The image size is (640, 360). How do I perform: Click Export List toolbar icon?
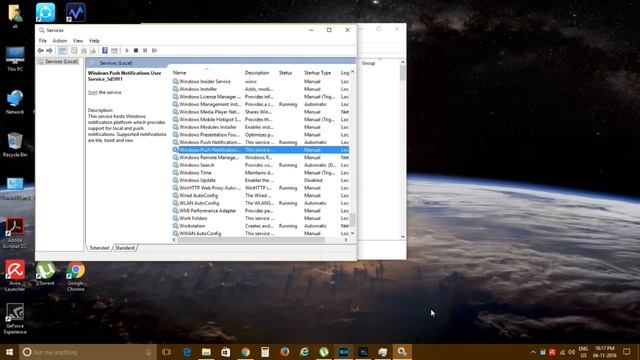pyautogui.click(x=93, y=51)
